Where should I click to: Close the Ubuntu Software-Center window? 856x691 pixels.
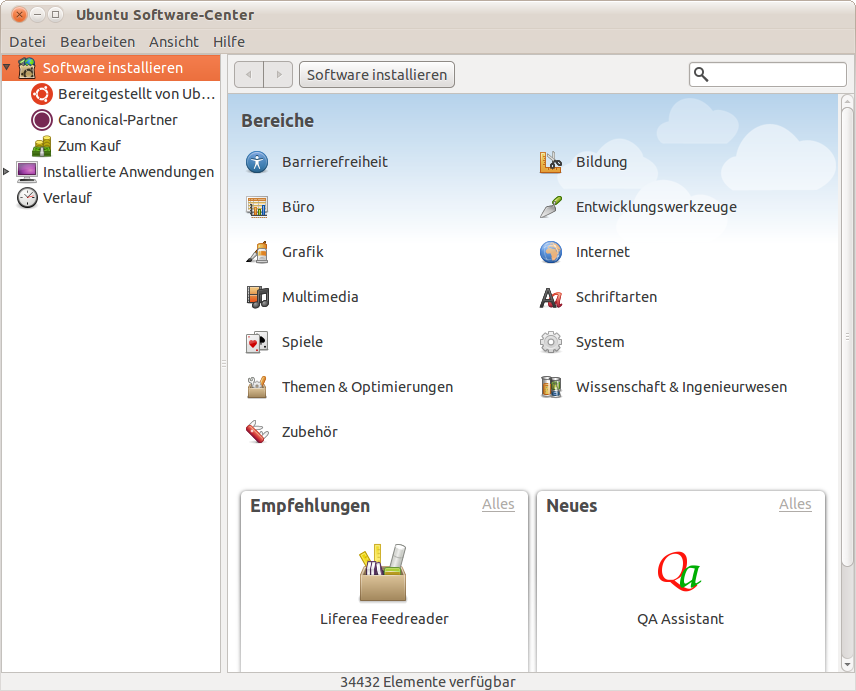point(19,15)
